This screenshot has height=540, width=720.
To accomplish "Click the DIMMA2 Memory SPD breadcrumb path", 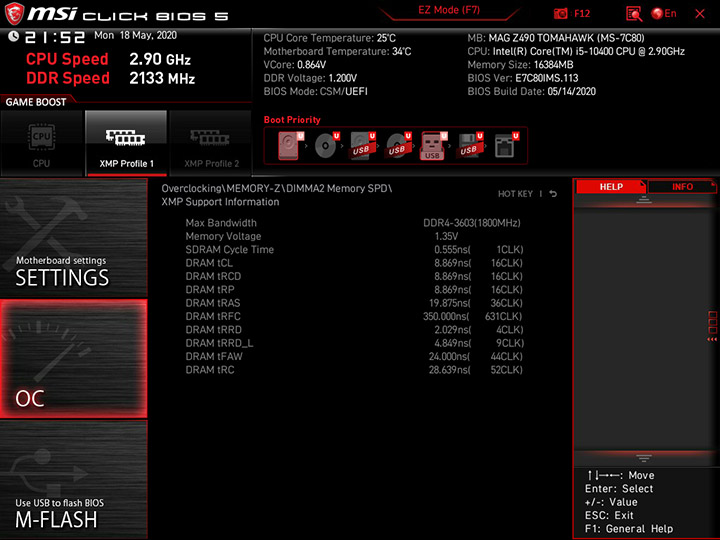I will (x=276, y=188).
